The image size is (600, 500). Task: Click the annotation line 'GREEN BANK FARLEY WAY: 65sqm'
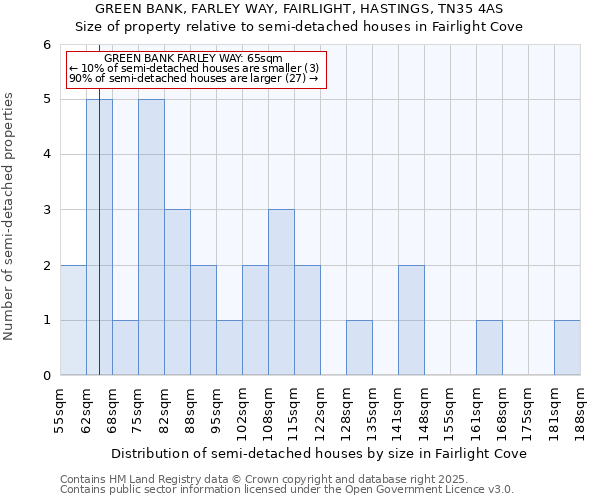tap(193, 58)
